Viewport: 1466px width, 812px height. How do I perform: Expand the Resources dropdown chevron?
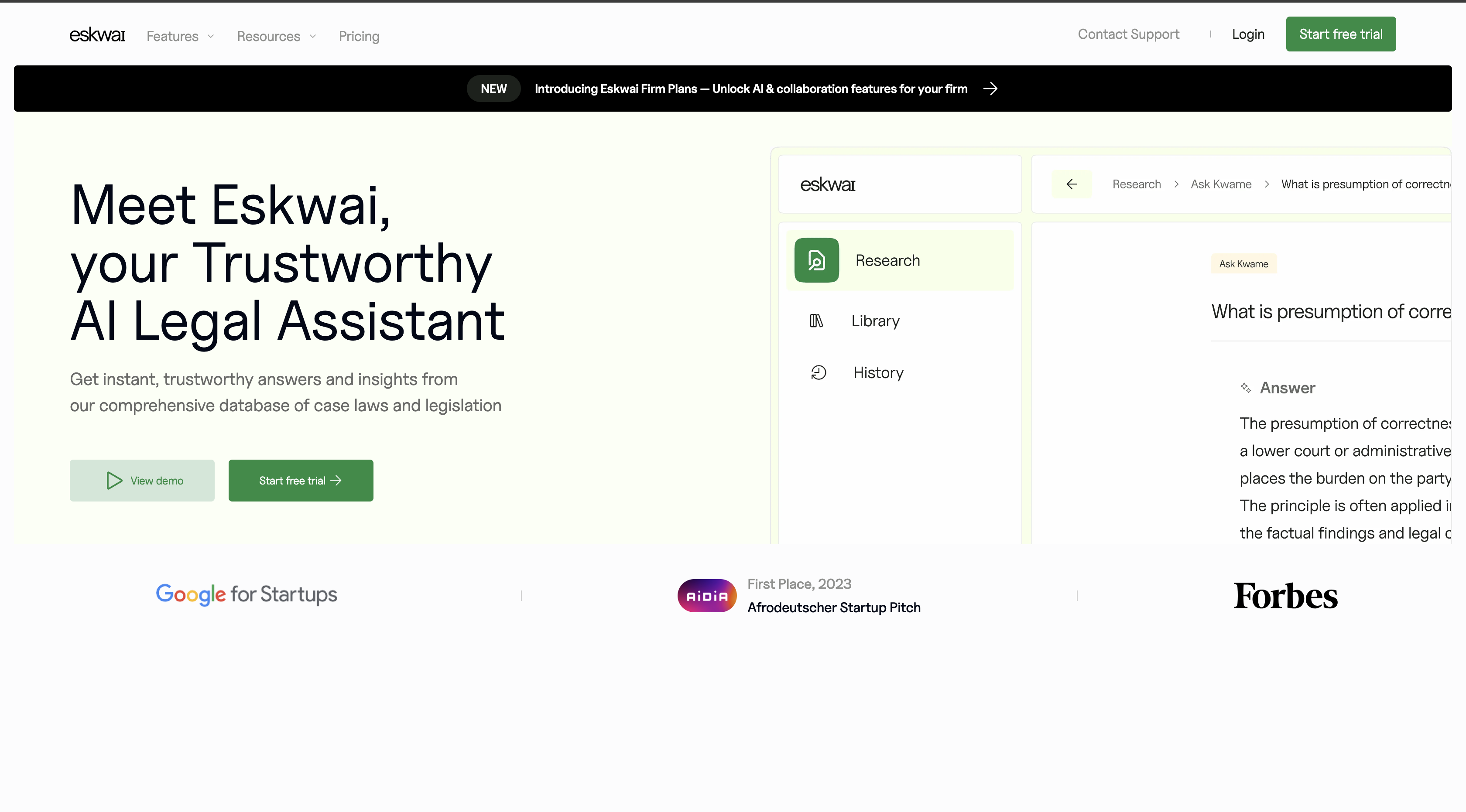[312, 36]
